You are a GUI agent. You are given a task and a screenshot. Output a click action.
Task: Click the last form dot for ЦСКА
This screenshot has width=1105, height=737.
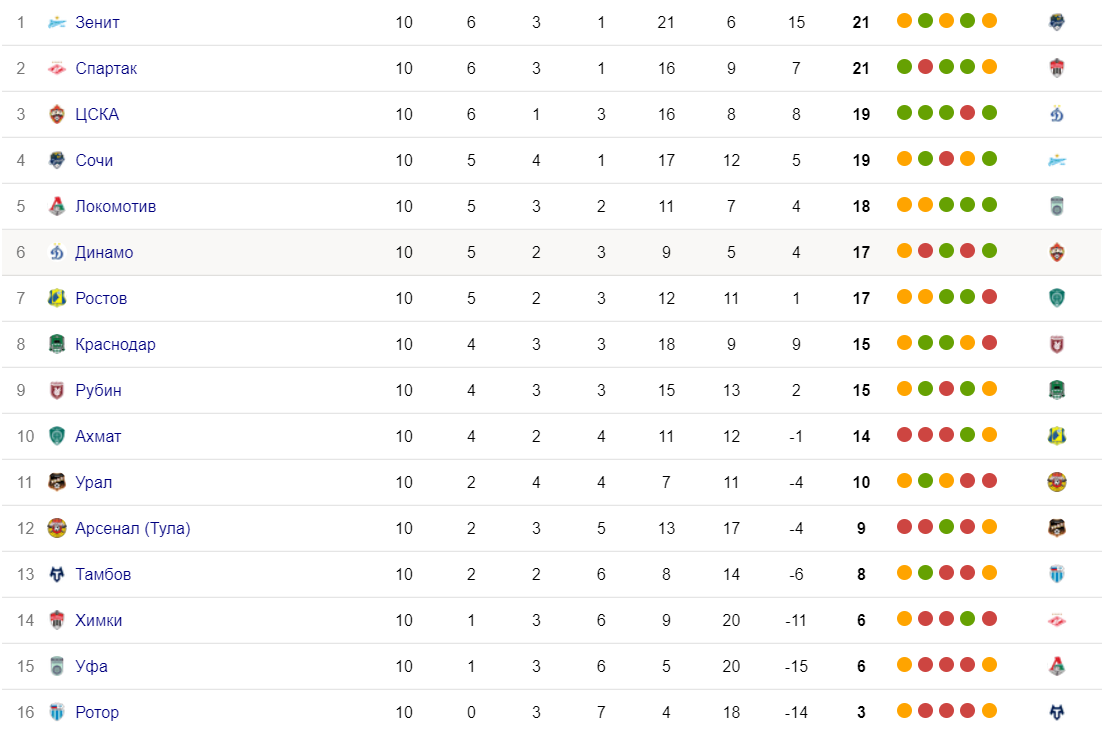click(989, 113)
